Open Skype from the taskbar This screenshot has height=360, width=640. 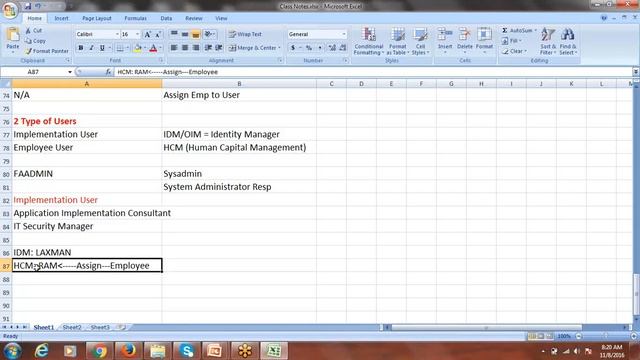click(187, 351)
